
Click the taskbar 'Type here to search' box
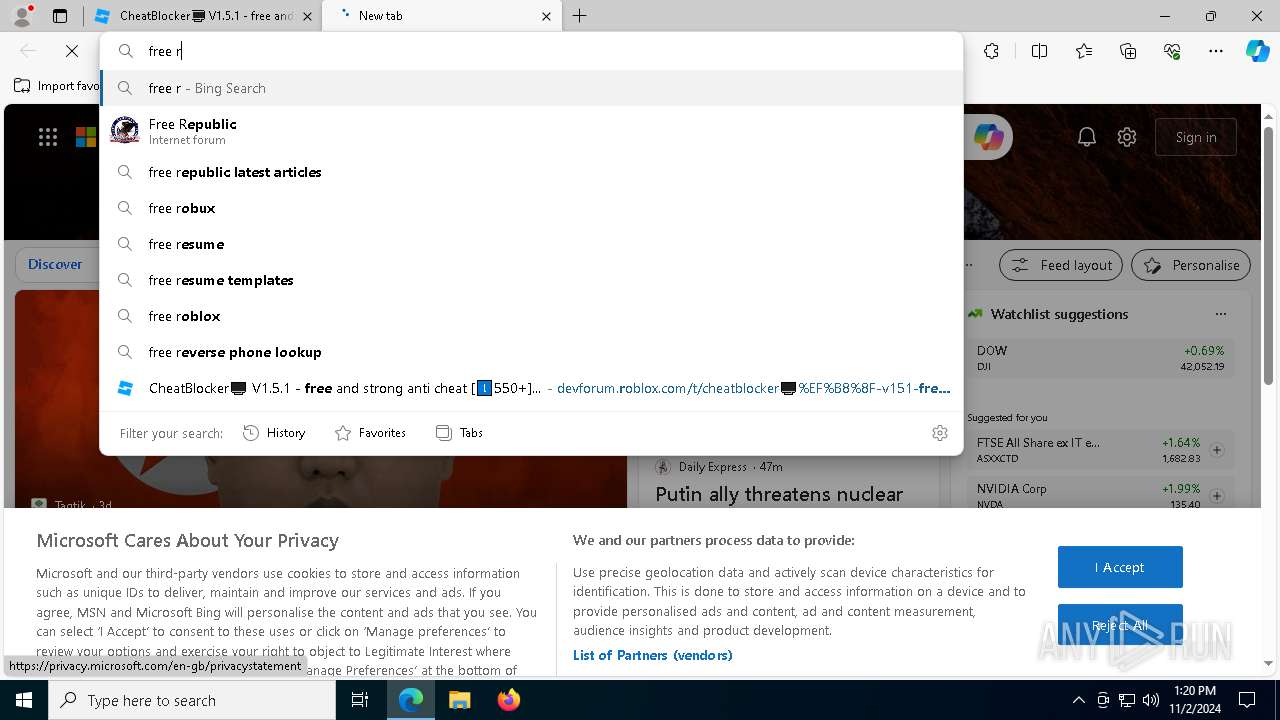click(x=192, y=700)
